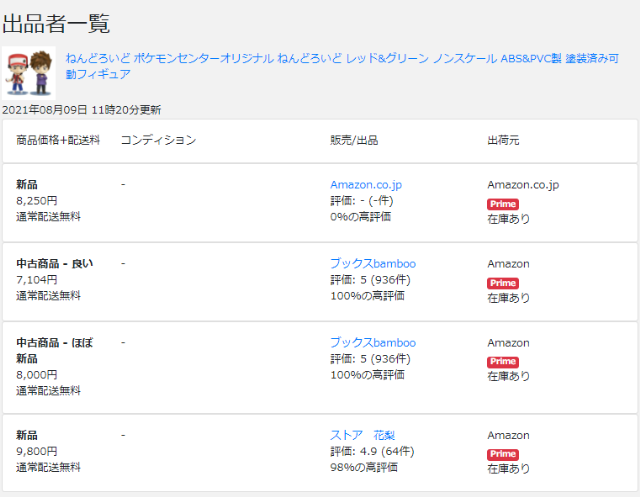Click the 新品 label in the 8,250円 row
Screen dimensions: 640x497
coord(27,185)
